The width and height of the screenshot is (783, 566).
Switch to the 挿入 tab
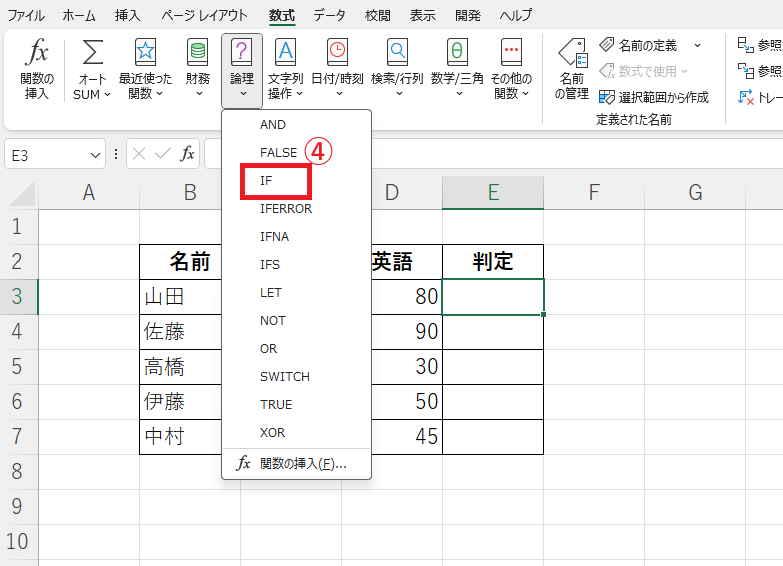click(127, 15)
